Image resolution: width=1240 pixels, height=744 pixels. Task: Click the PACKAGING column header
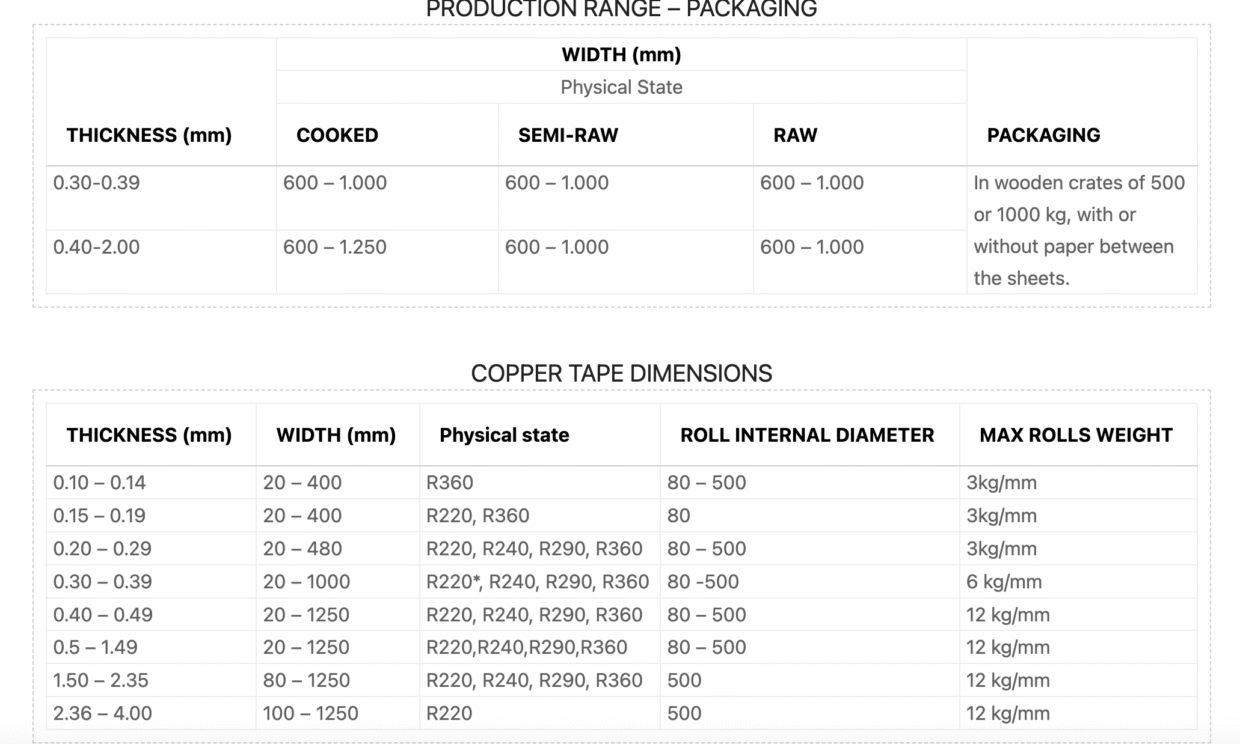point(1043,135)
